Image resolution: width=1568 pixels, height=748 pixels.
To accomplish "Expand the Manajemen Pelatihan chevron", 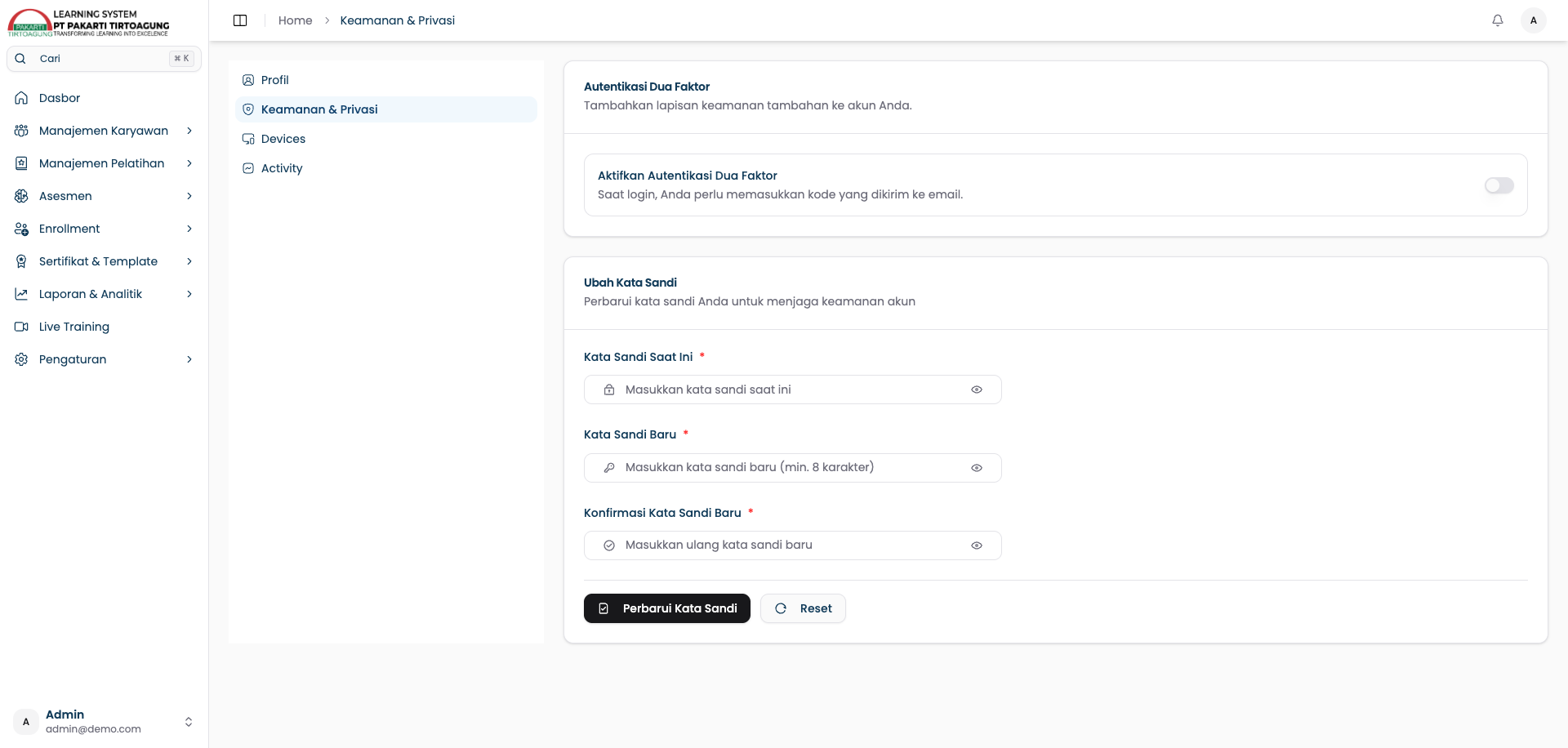I will click(x=189, y=163).
